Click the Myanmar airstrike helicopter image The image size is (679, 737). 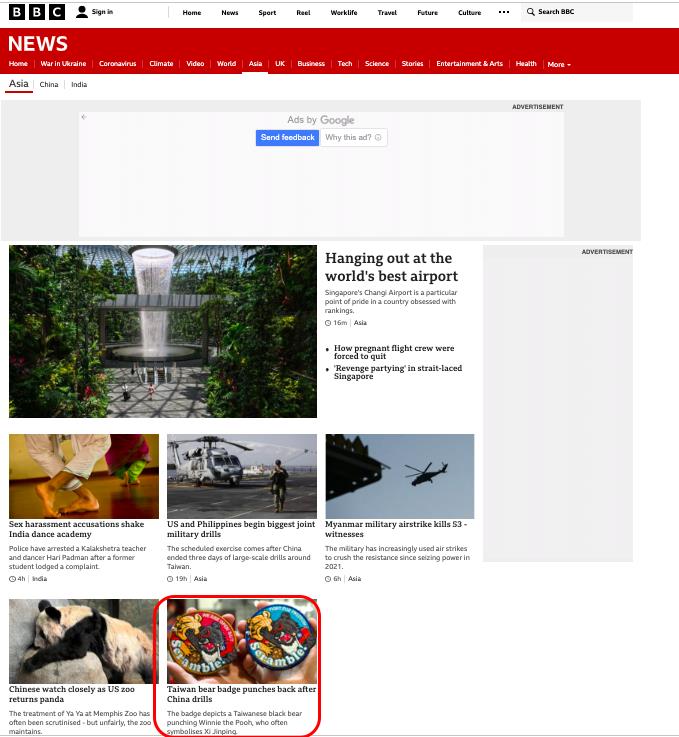point(399,475)
